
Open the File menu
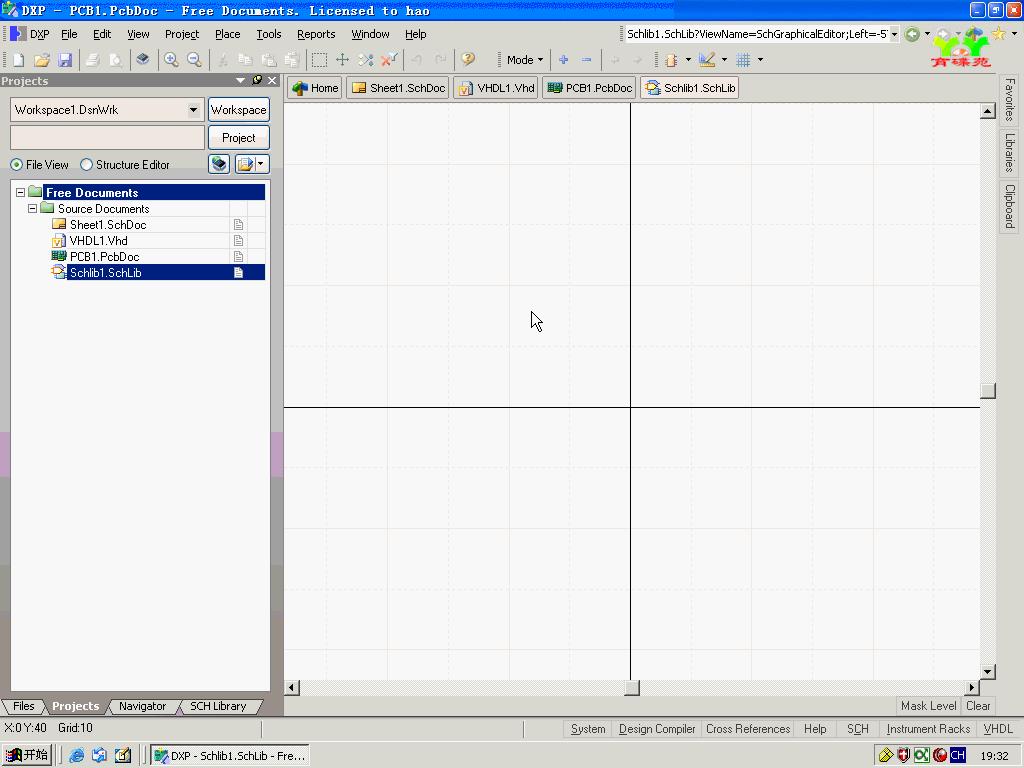(x=69, y=34)
